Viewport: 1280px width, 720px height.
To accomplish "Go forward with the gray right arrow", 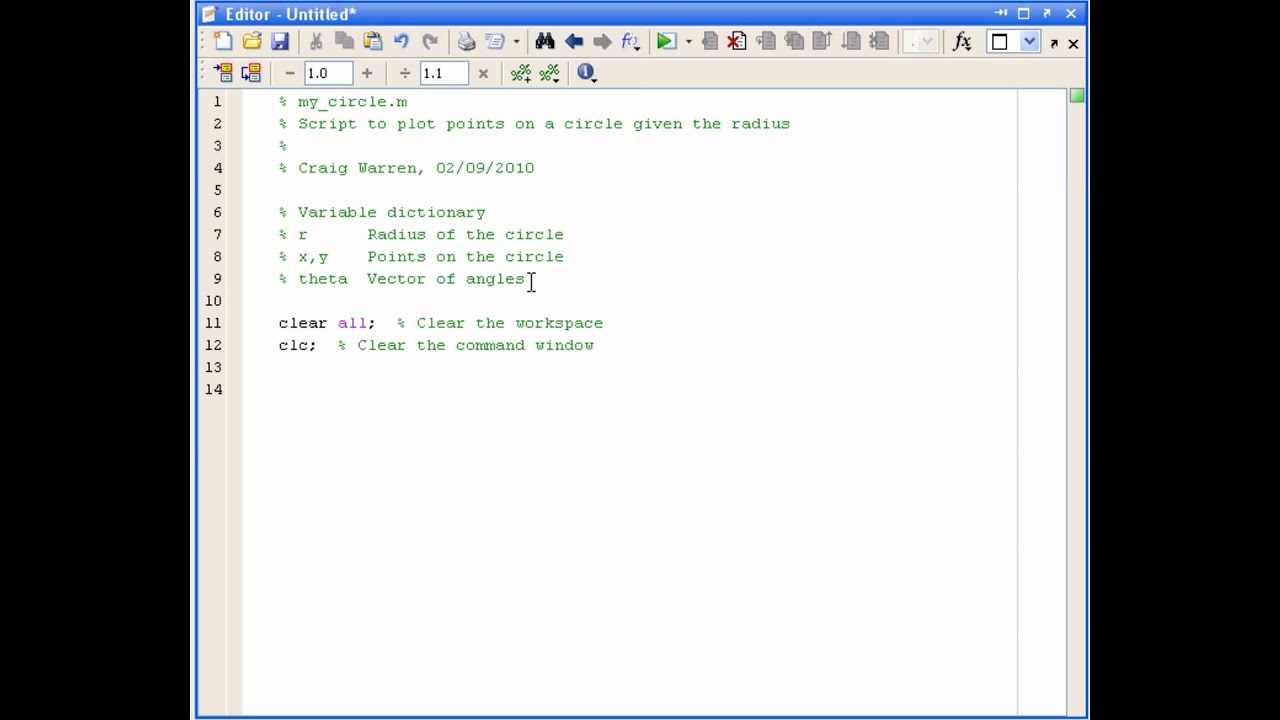I will coord(602,41).
